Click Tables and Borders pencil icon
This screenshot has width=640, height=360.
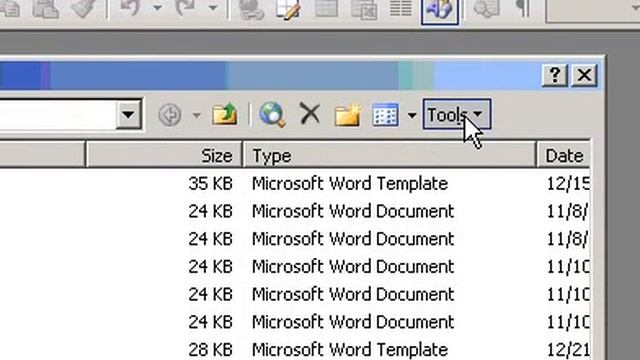pos(288,9)
